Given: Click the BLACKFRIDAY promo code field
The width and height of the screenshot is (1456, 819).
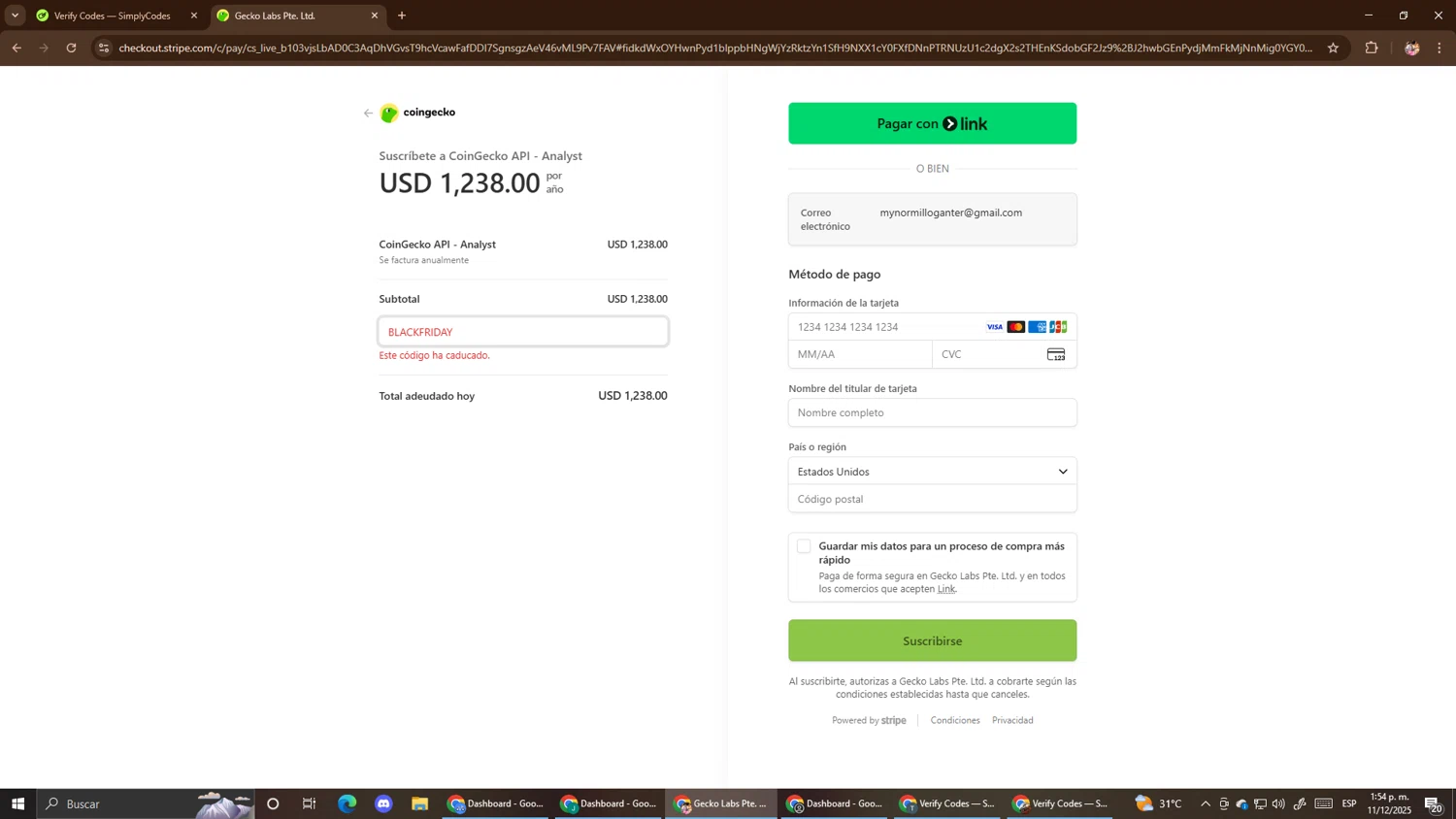Looking at the screenshot, I should (523, 332).
